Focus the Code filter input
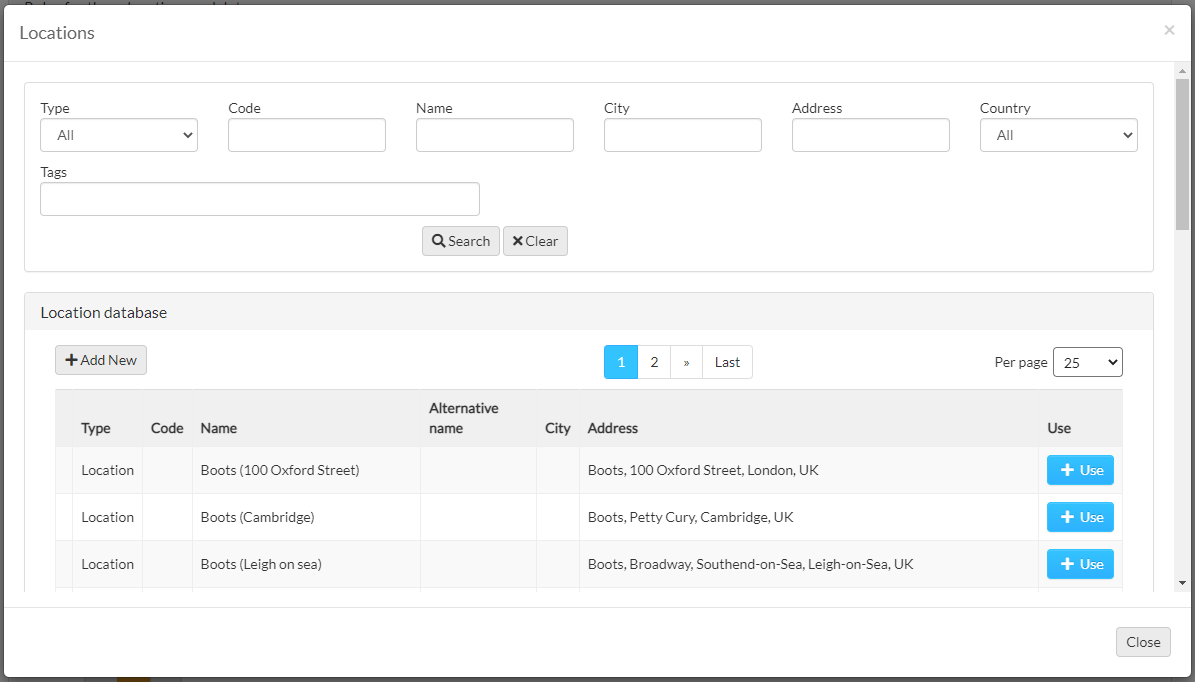 click(x=307, y=135)
